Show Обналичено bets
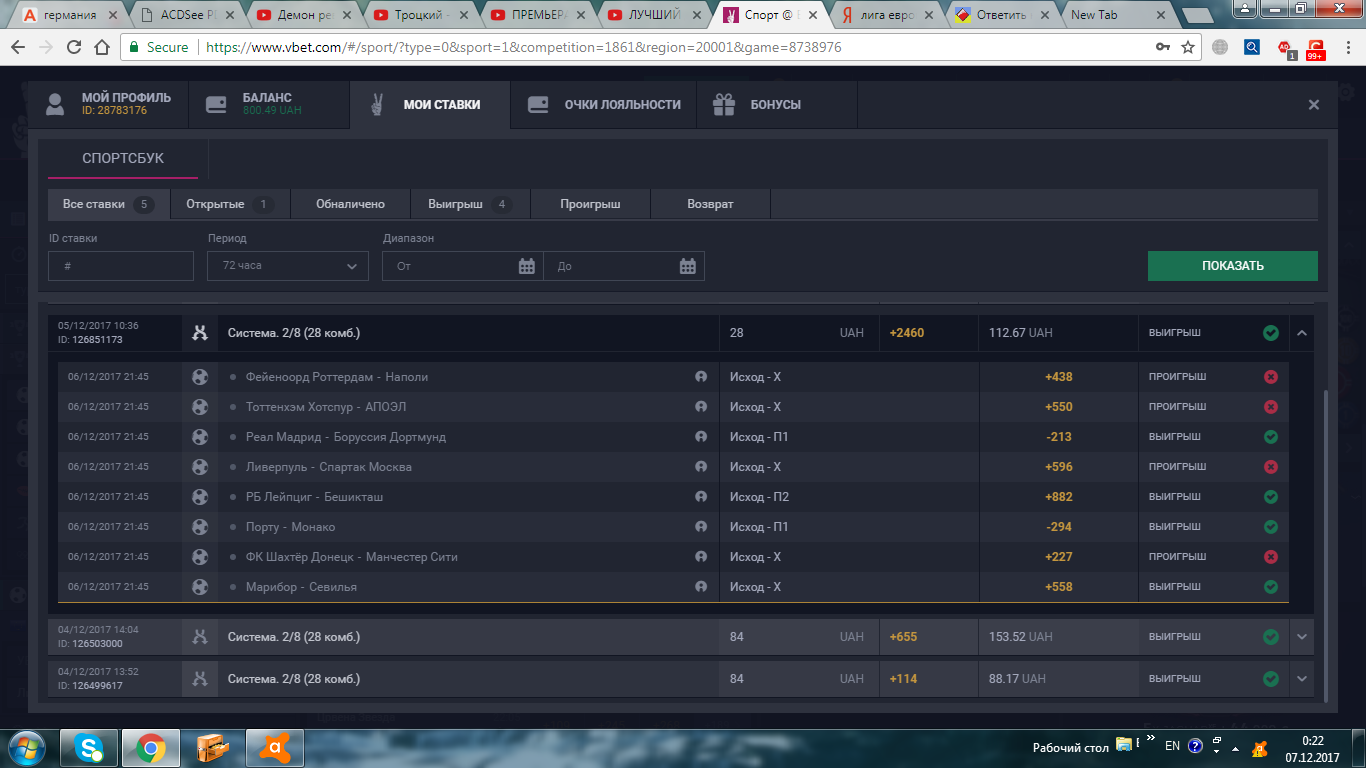The image size is (1366, 768). pos(350,204)
